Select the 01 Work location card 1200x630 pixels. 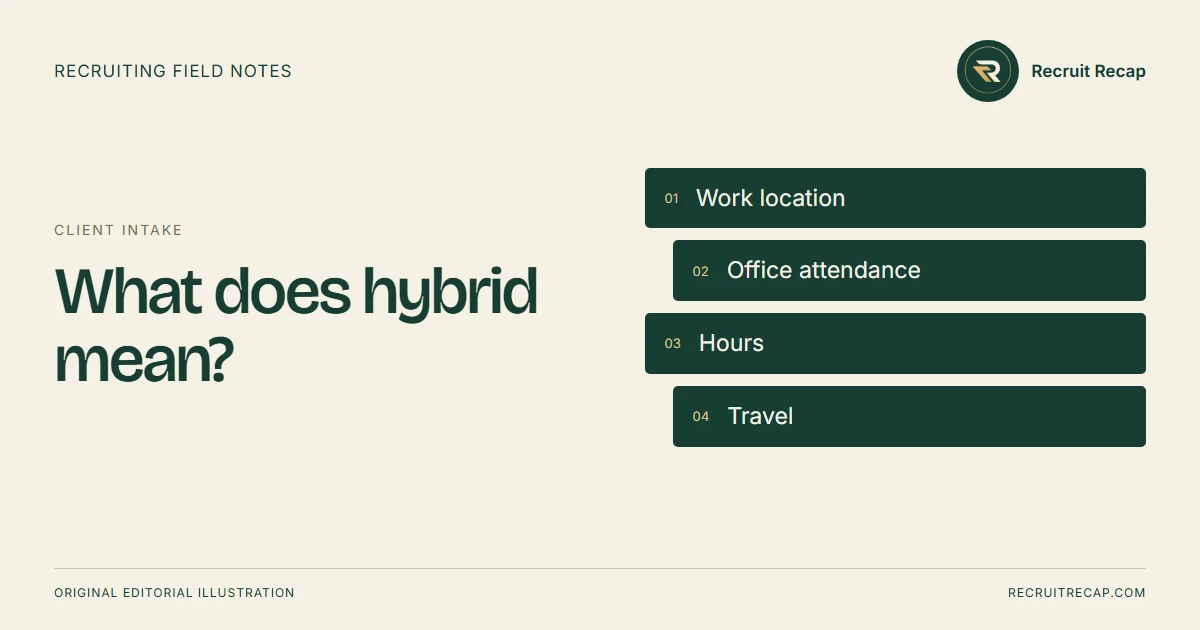pos(895,198)
